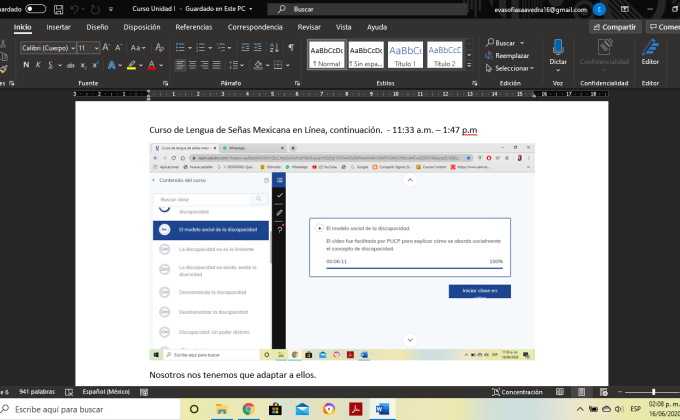Select the Título 1 style
680x420 pixels.
tap(405, 55)
